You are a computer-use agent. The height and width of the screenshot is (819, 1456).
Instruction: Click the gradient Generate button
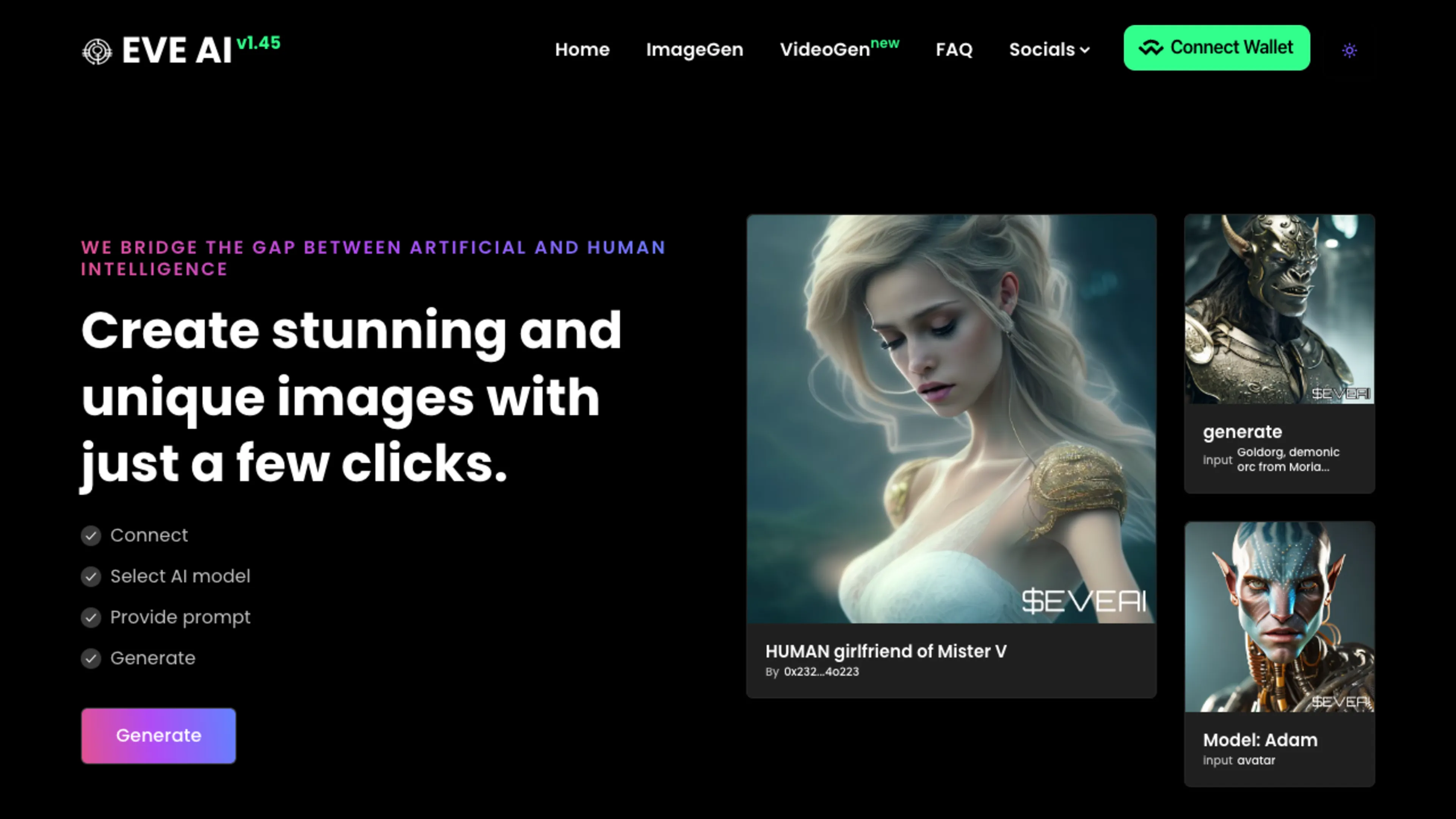pyautogui.click(x=158, y=735)
